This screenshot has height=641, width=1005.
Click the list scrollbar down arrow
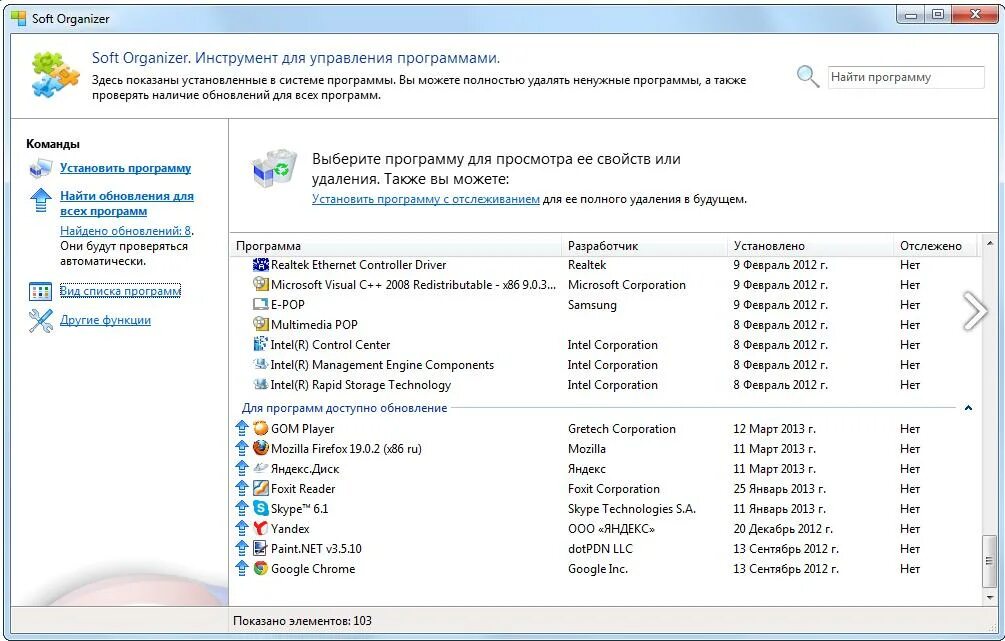tap(989, 597)
